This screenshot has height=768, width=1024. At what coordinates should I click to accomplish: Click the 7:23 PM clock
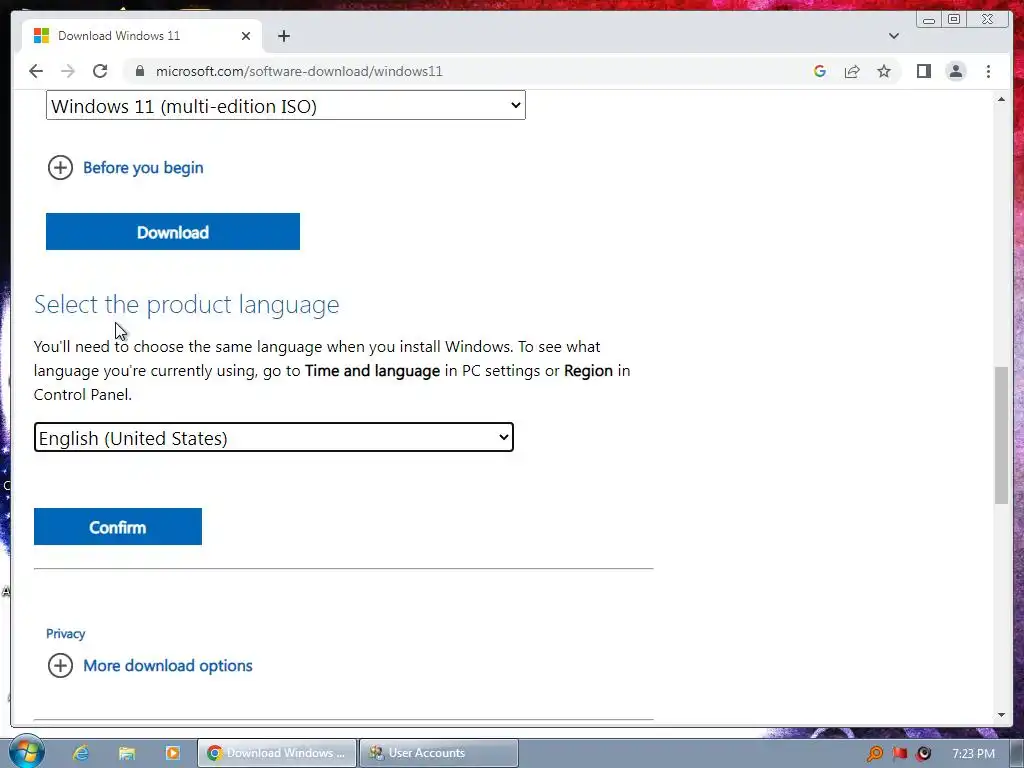pyautogui.click(x=973, y=754)
